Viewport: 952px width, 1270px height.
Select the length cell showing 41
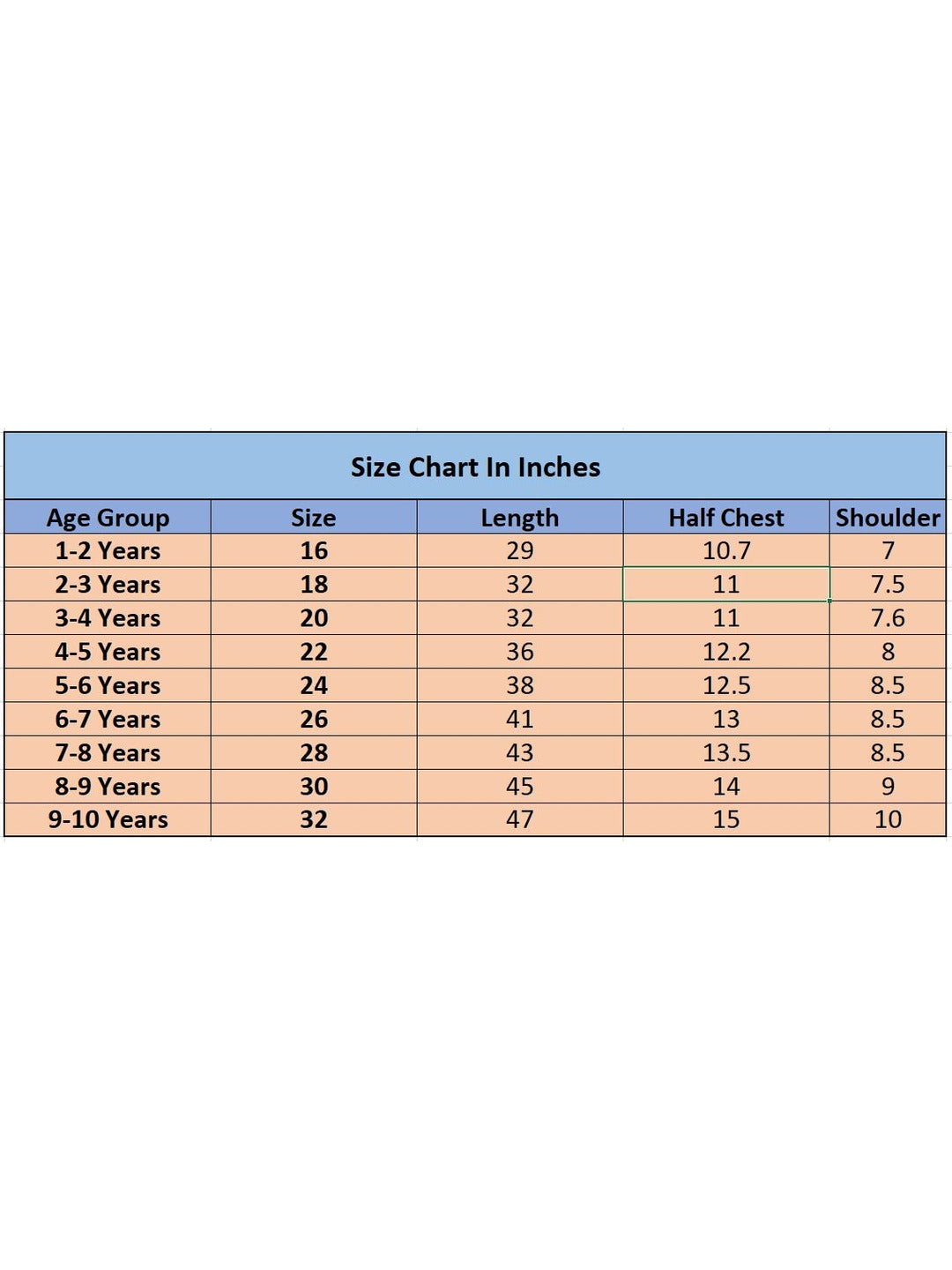click(519, 719)
